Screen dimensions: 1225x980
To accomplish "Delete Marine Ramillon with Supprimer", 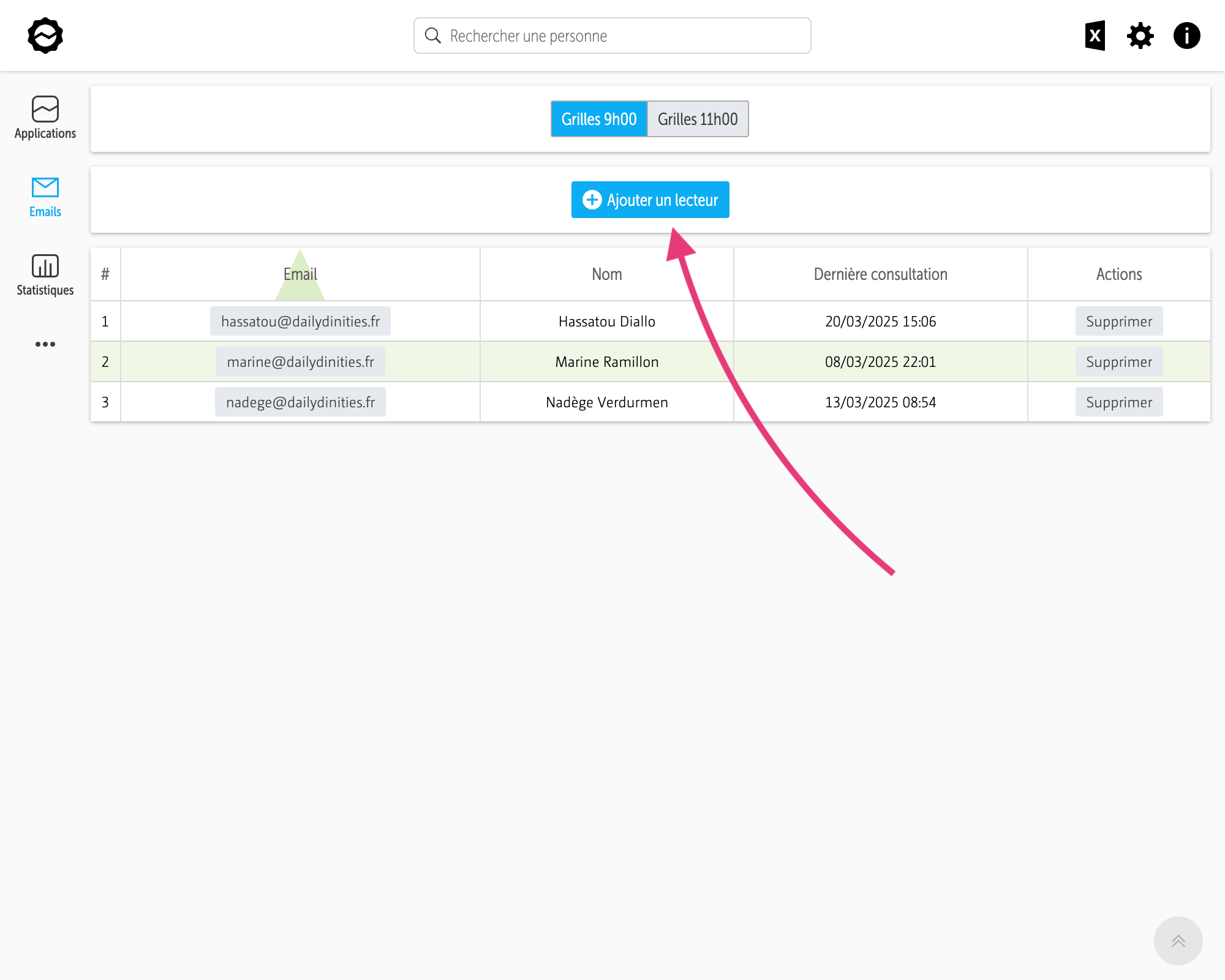I will pos(1118,362).
